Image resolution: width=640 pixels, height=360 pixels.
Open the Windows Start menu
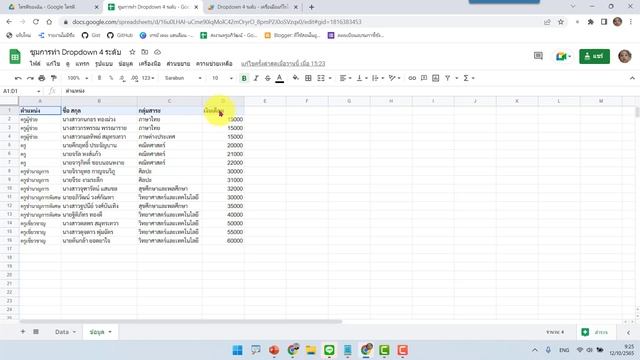[237, 350]
